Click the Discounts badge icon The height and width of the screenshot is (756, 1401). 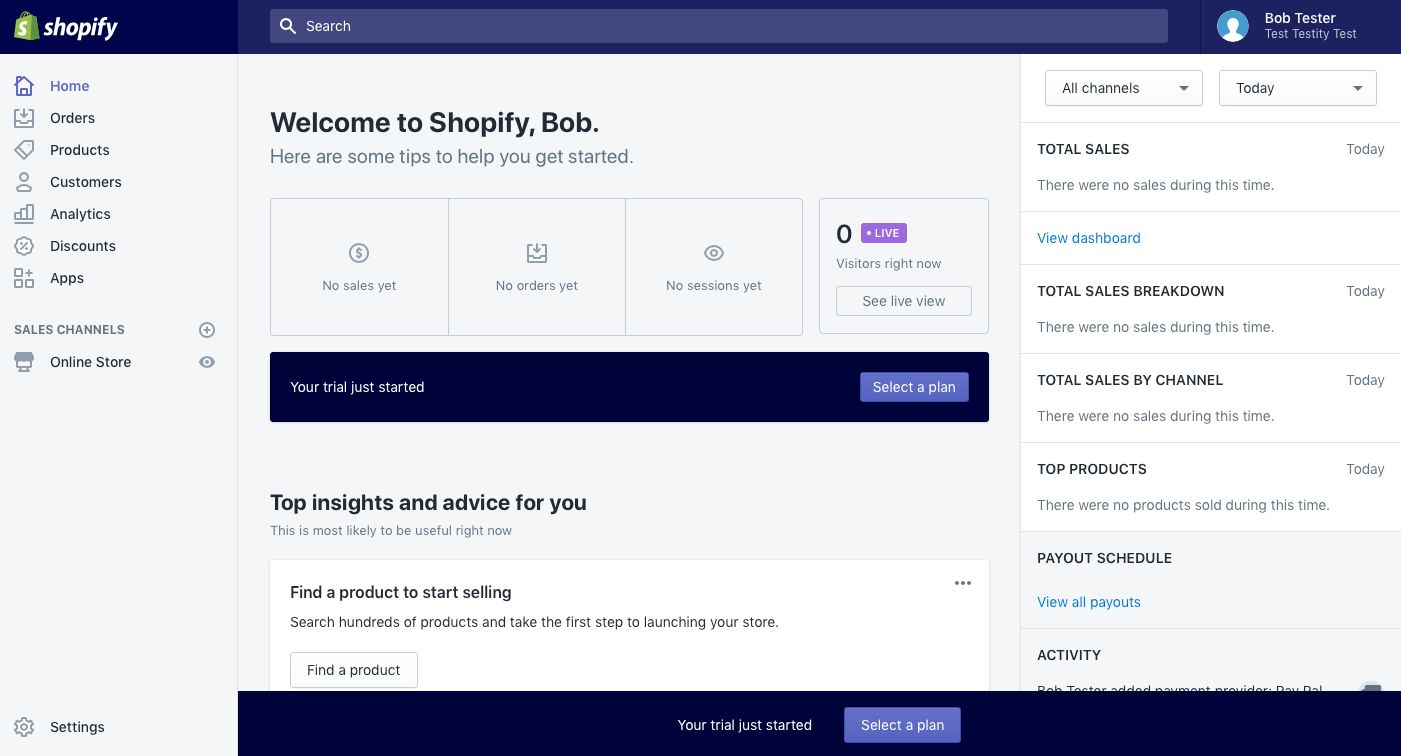pyautogui.click(x=24, y=246)
